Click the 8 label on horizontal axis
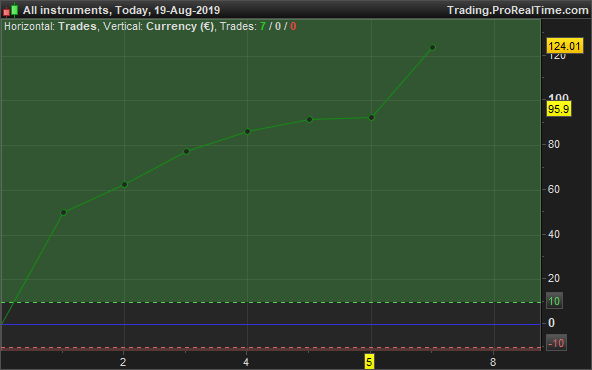This screenshot has width=592, height=370. (x=493, y=362)
